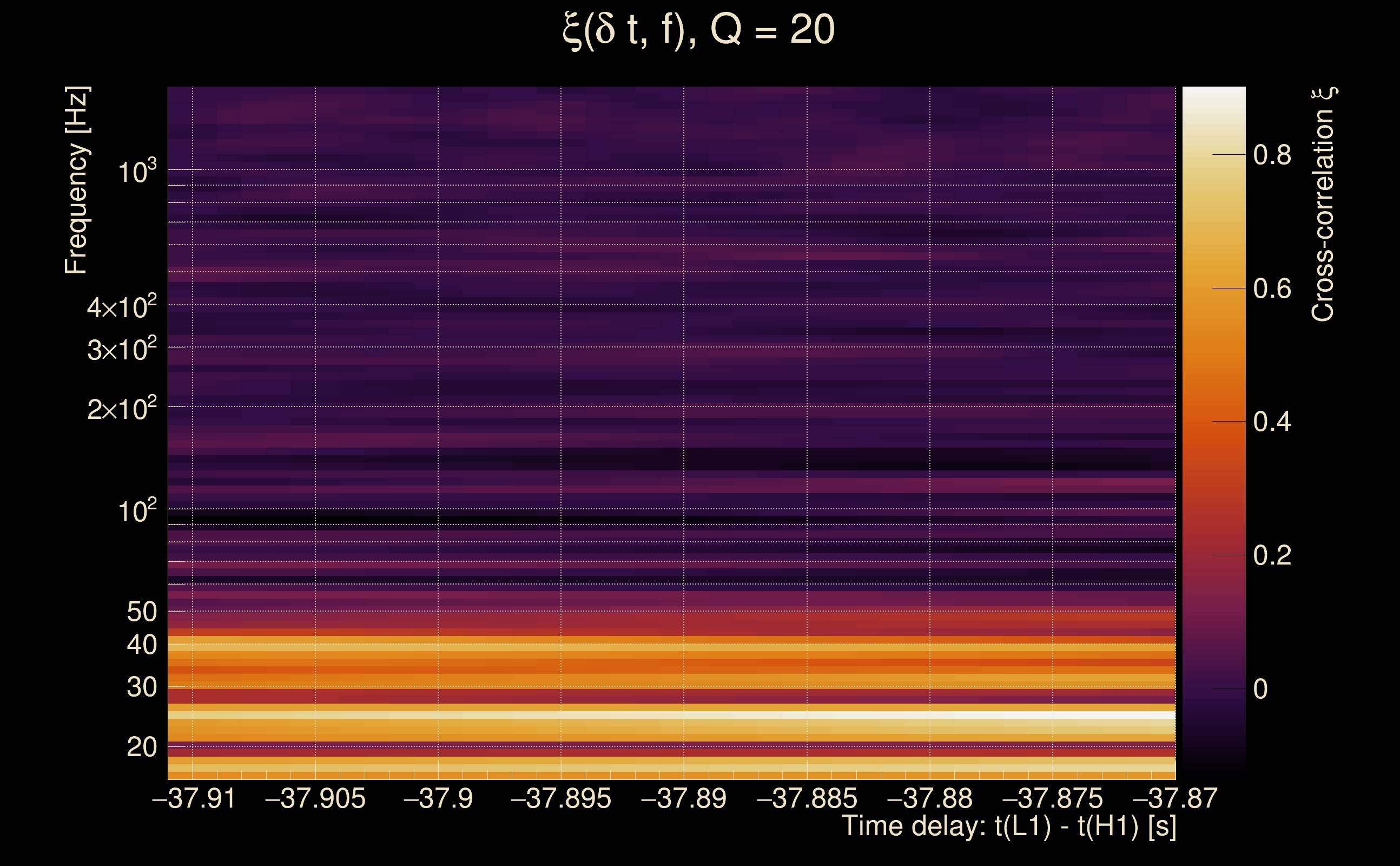Click the -37.91 x-axis tick label

pyautogui.click(x=194, y=798)
